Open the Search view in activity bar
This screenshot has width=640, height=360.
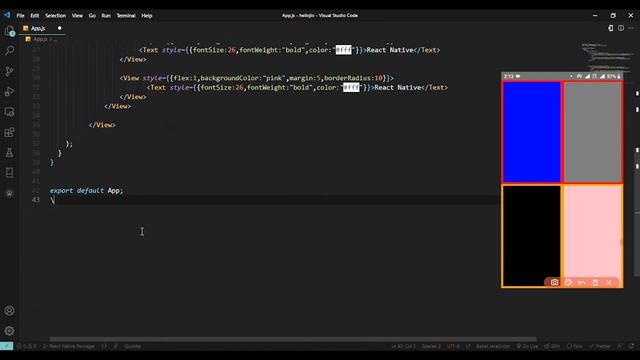9,51
